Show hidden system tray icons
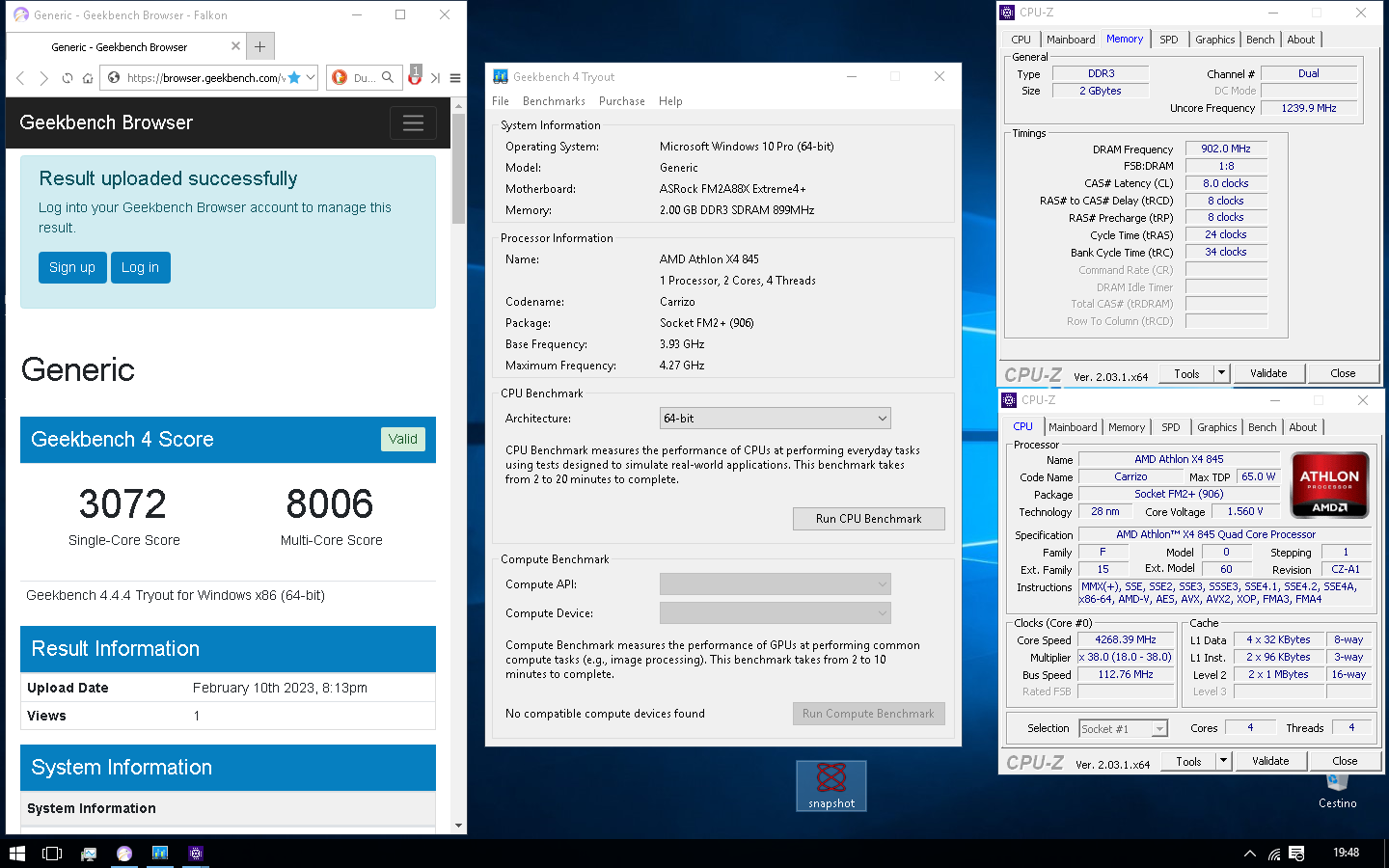The height and width of the screenshot is (868, 1389). coord(1250,854)
